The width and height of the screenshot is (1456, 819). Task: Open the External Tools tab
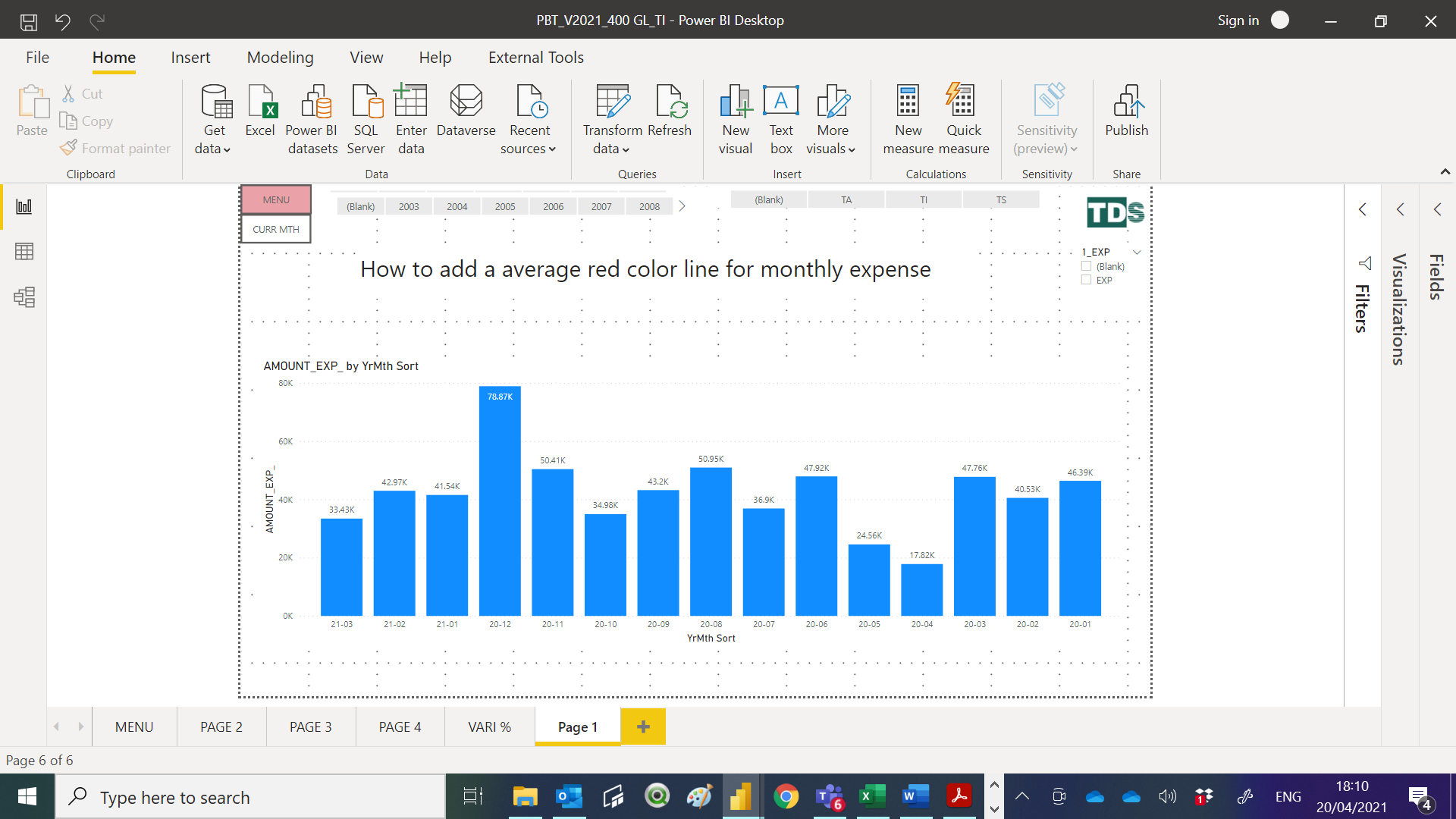coord(536,58)
